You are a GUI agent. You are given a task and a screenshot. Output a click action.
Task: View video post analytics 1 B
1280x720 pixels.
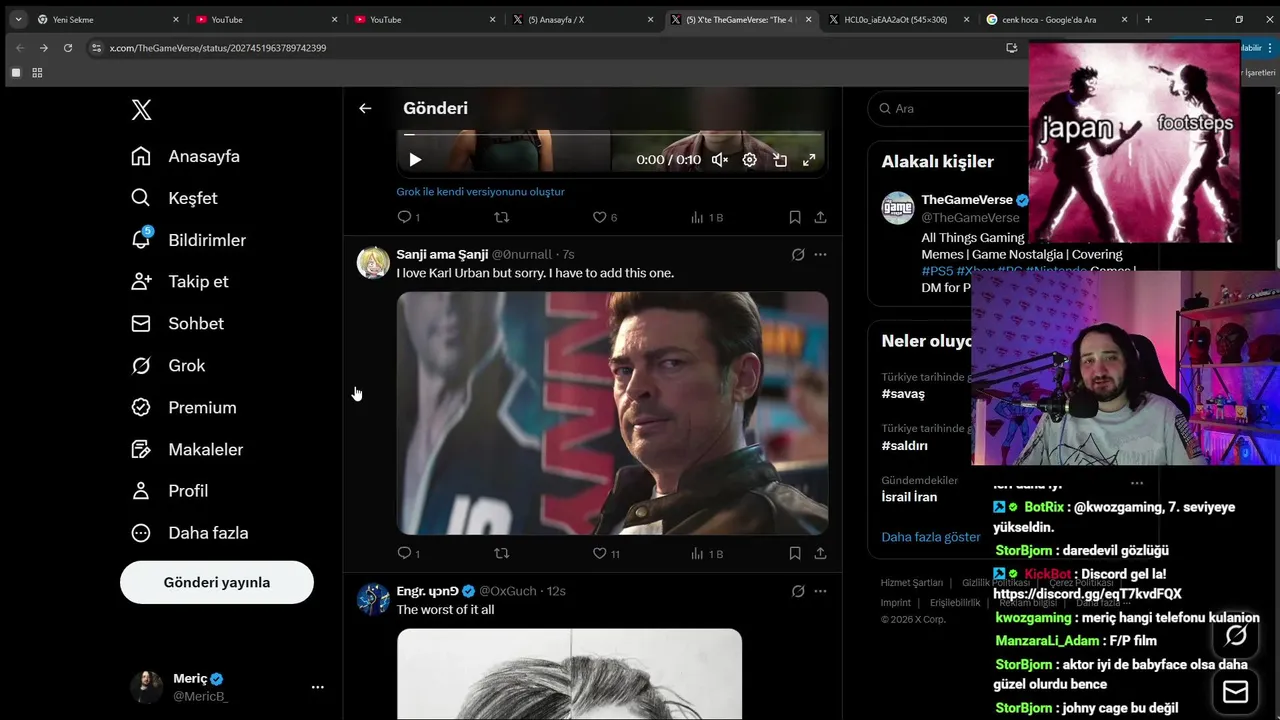point(707,217)
